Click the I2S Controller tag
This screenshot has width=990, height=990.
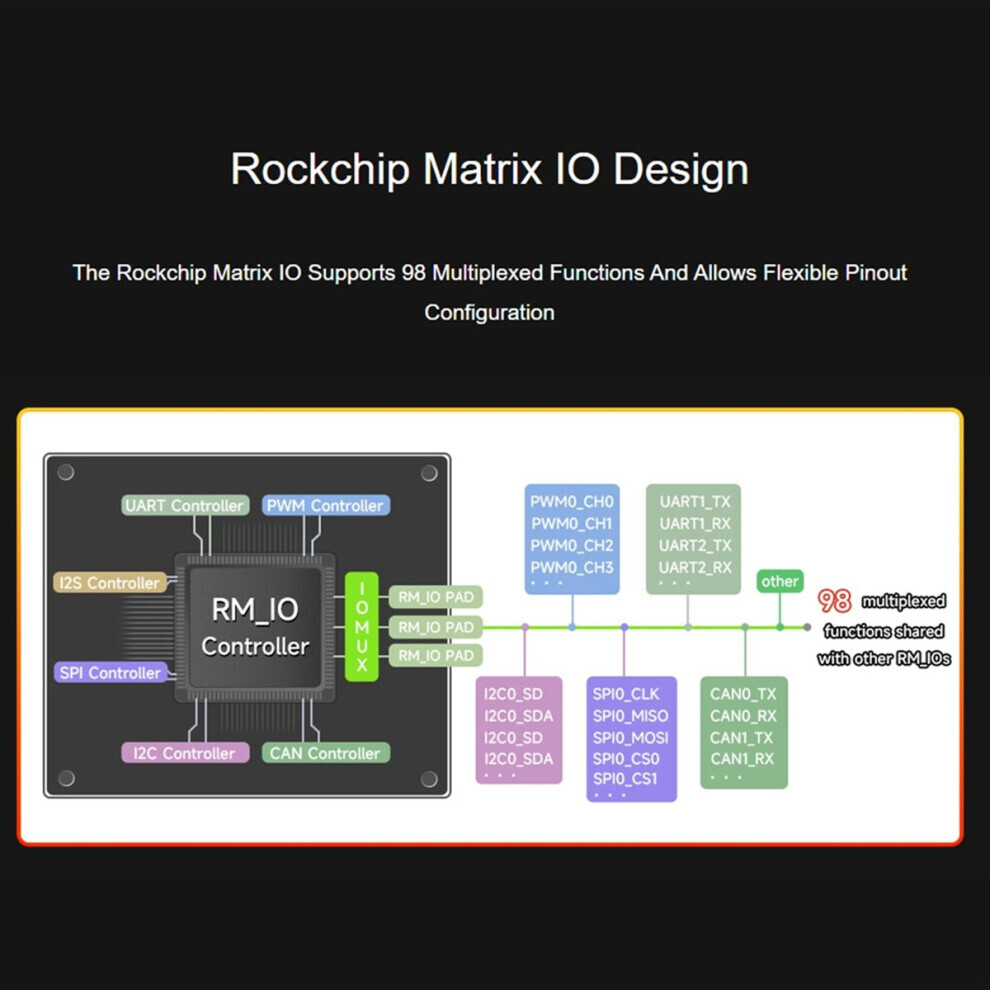[110, 583]
